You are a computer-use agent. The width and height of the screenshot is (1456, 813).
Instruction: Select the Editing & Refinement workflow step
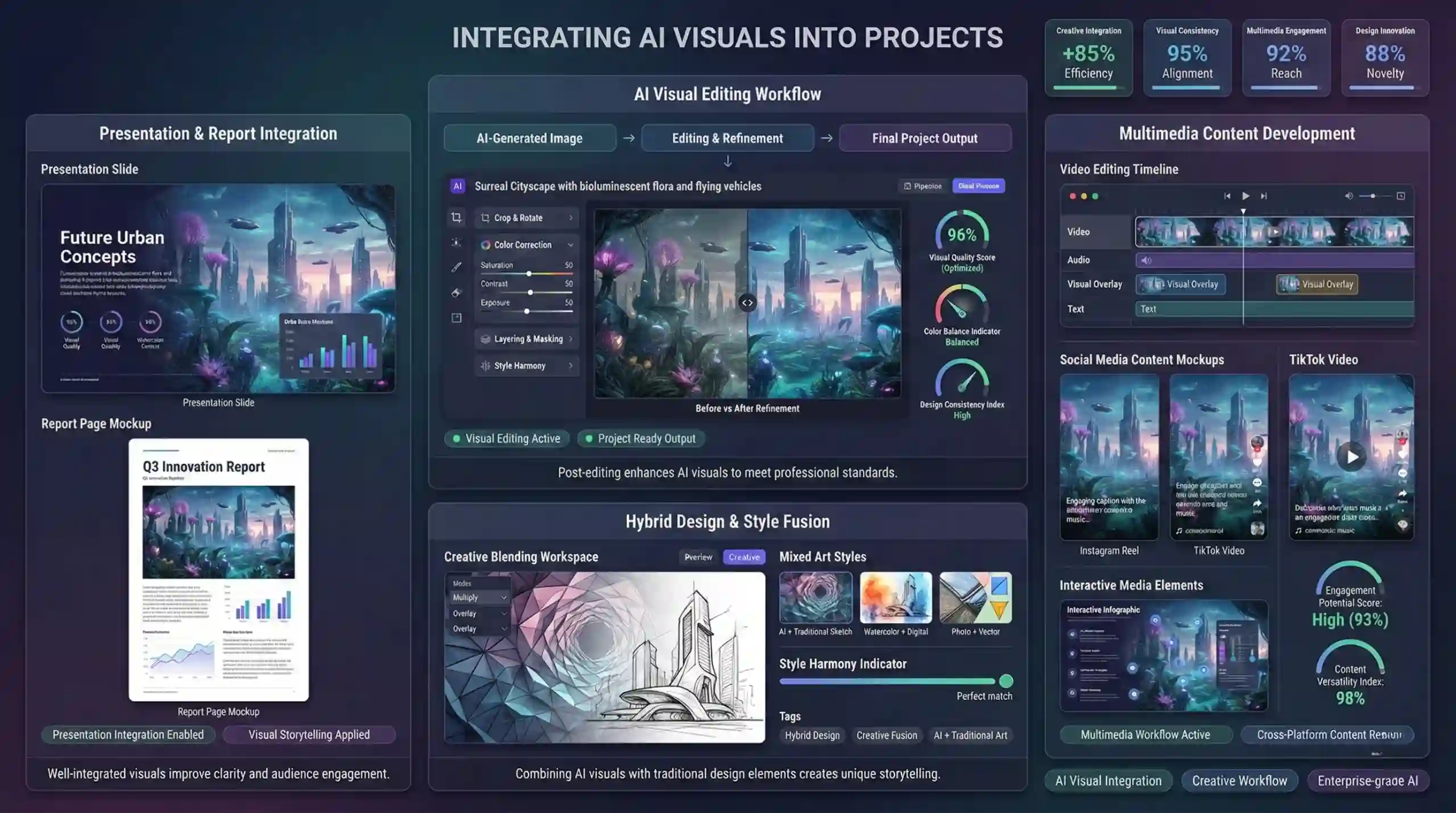click(727, 138)
